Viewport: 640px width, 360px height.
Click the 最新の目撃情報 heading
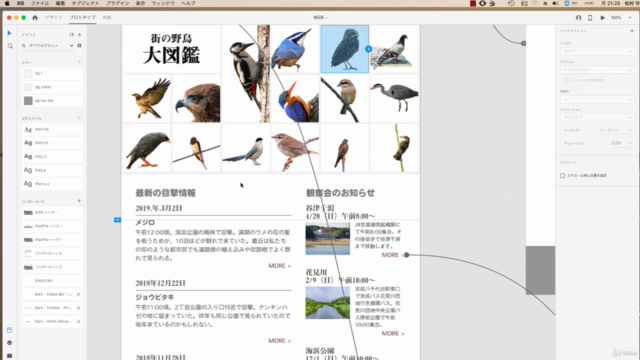click(x=166, y=193)
